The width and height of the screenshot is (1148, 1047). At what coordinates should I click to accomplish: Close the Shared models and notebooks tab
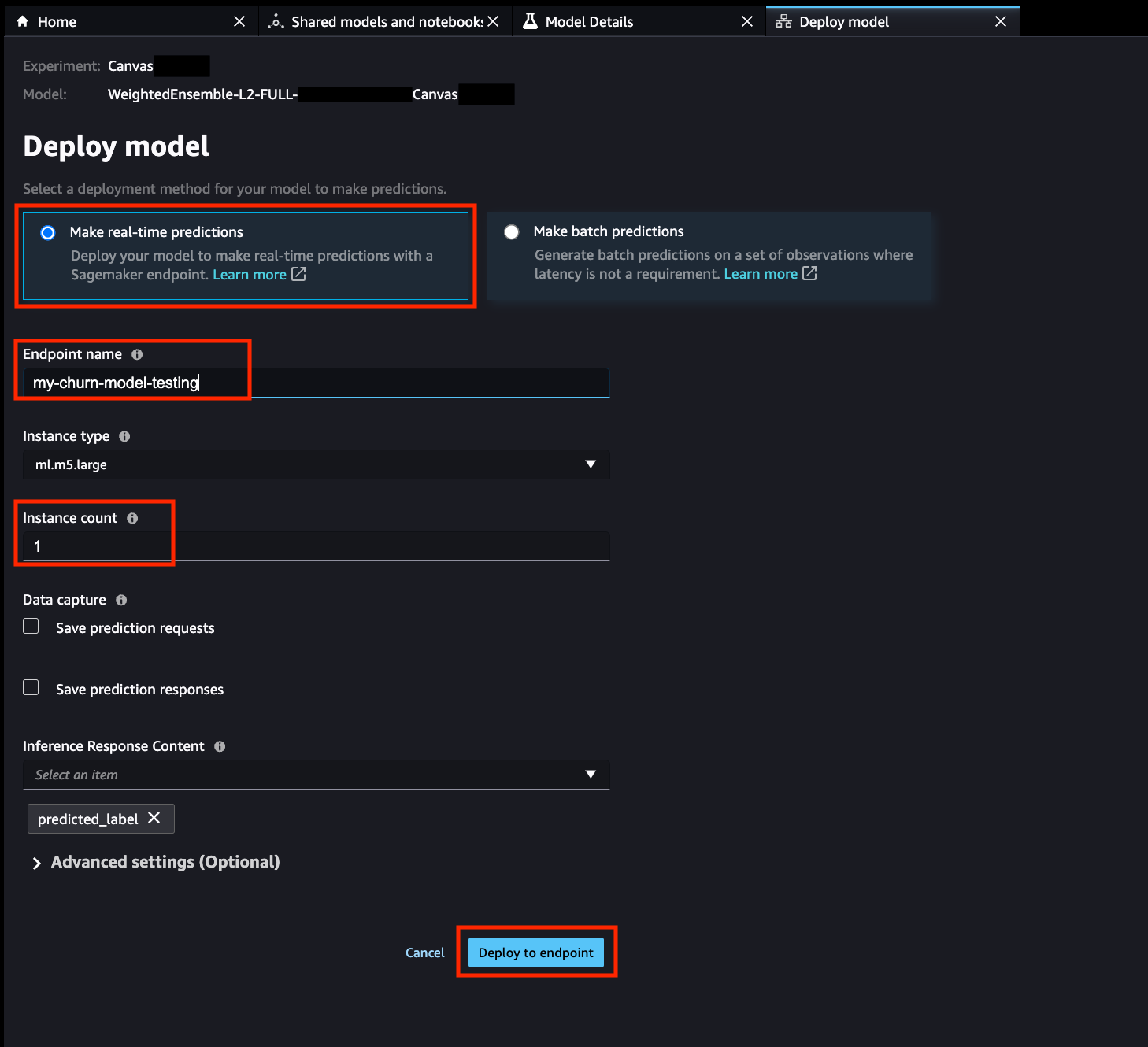tap(493, 21)
